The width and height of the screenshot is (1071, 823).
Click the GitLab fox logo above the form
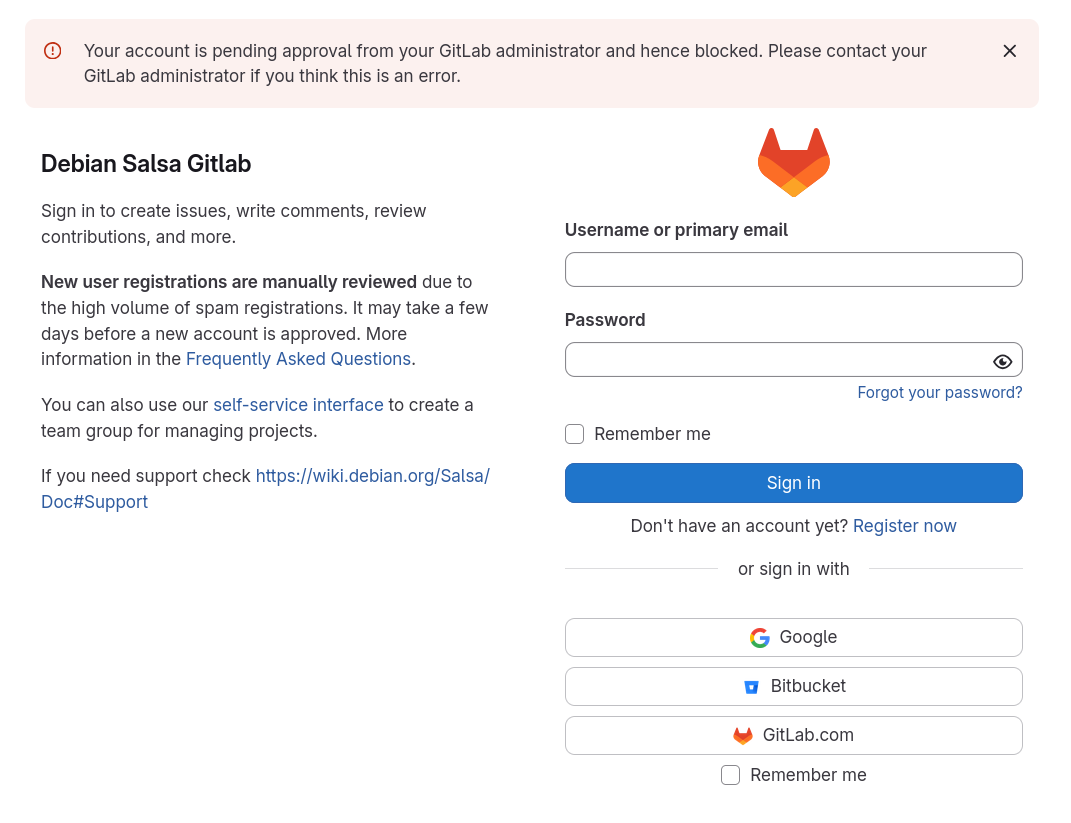(793, 162)
